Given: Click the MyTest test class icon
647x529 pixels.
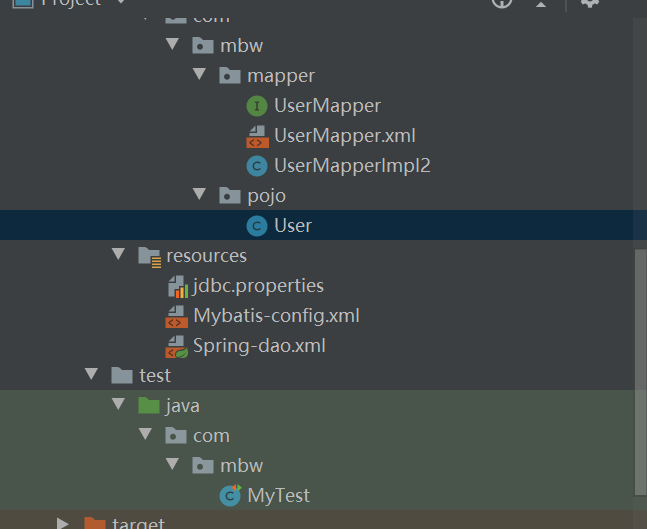Looking at the screenshot, I should 230,495.
